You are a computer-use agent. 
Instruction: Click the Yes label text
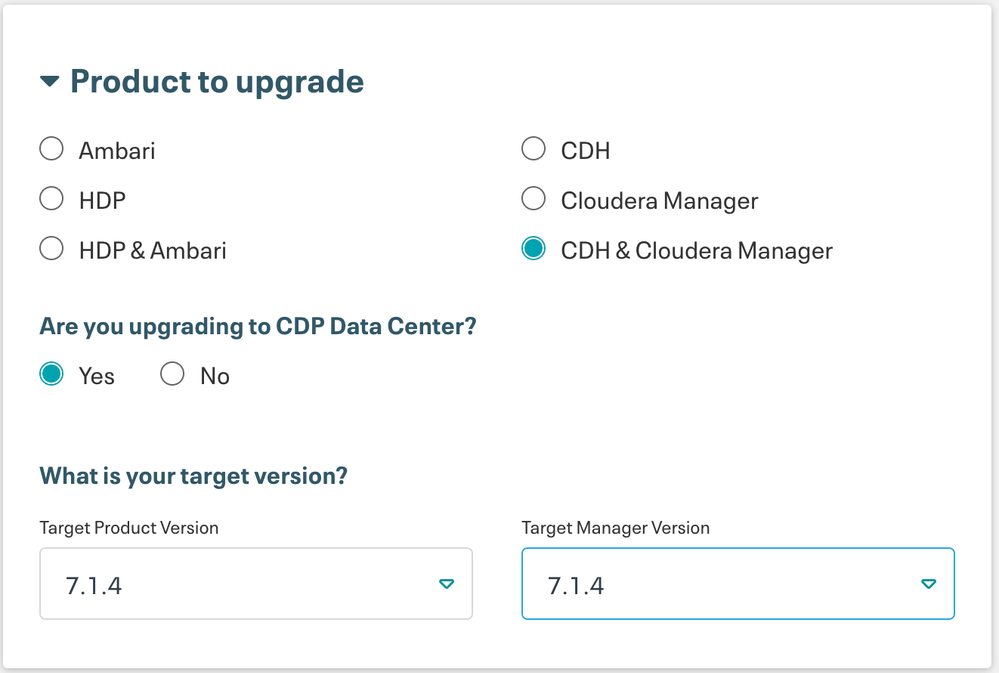[x=97, y=377]
